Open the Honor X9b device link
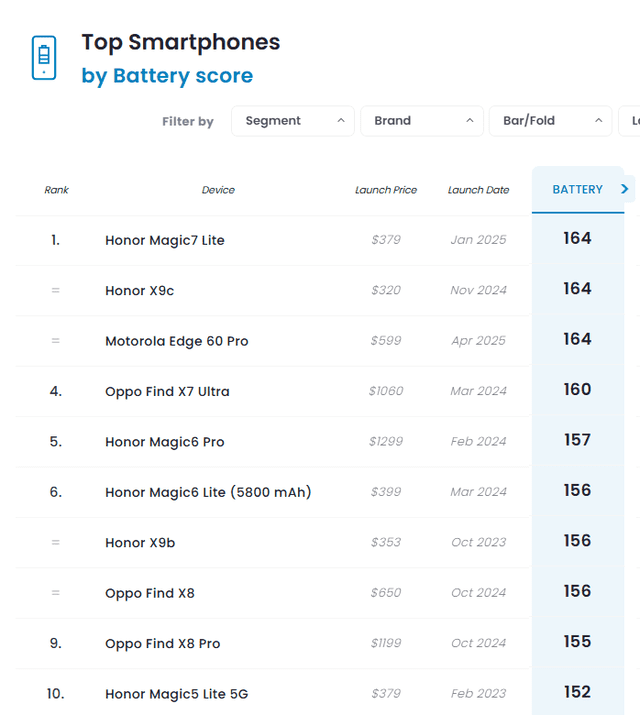 coord(140,543)
